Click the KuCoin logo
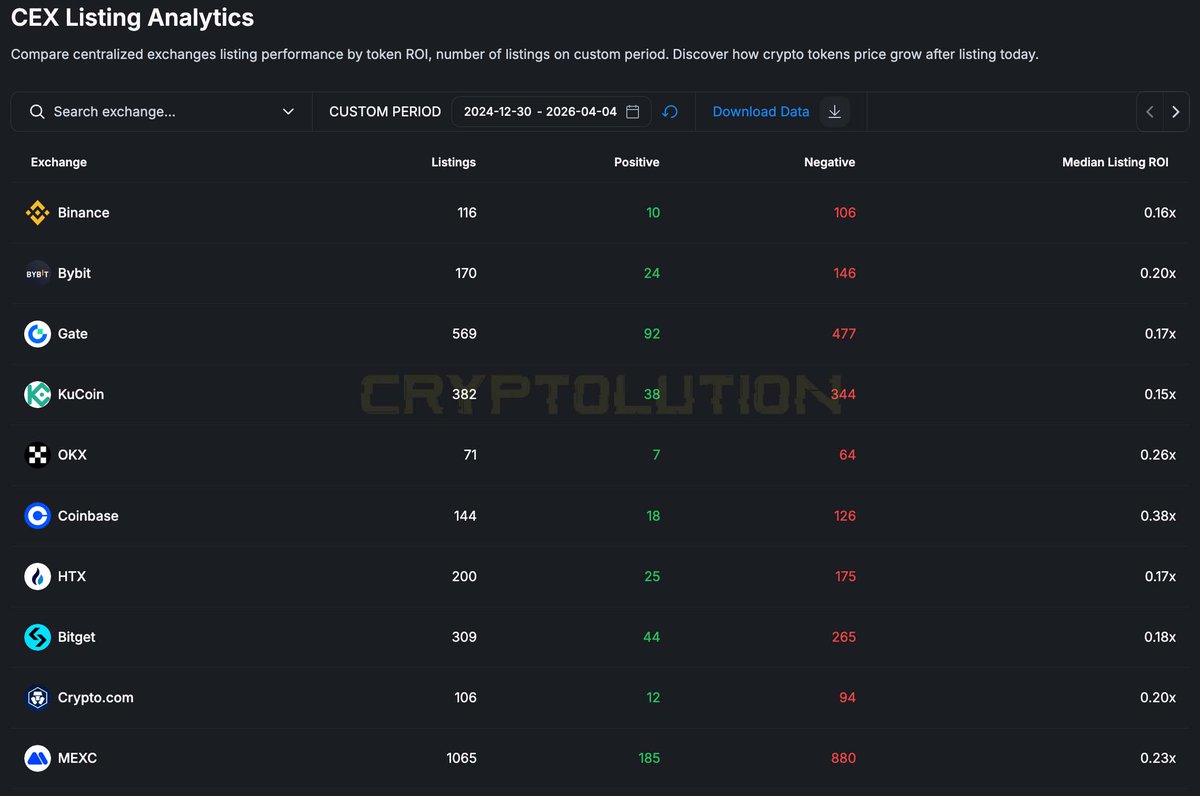This screenshot has height=796, width=1200. 37,394
